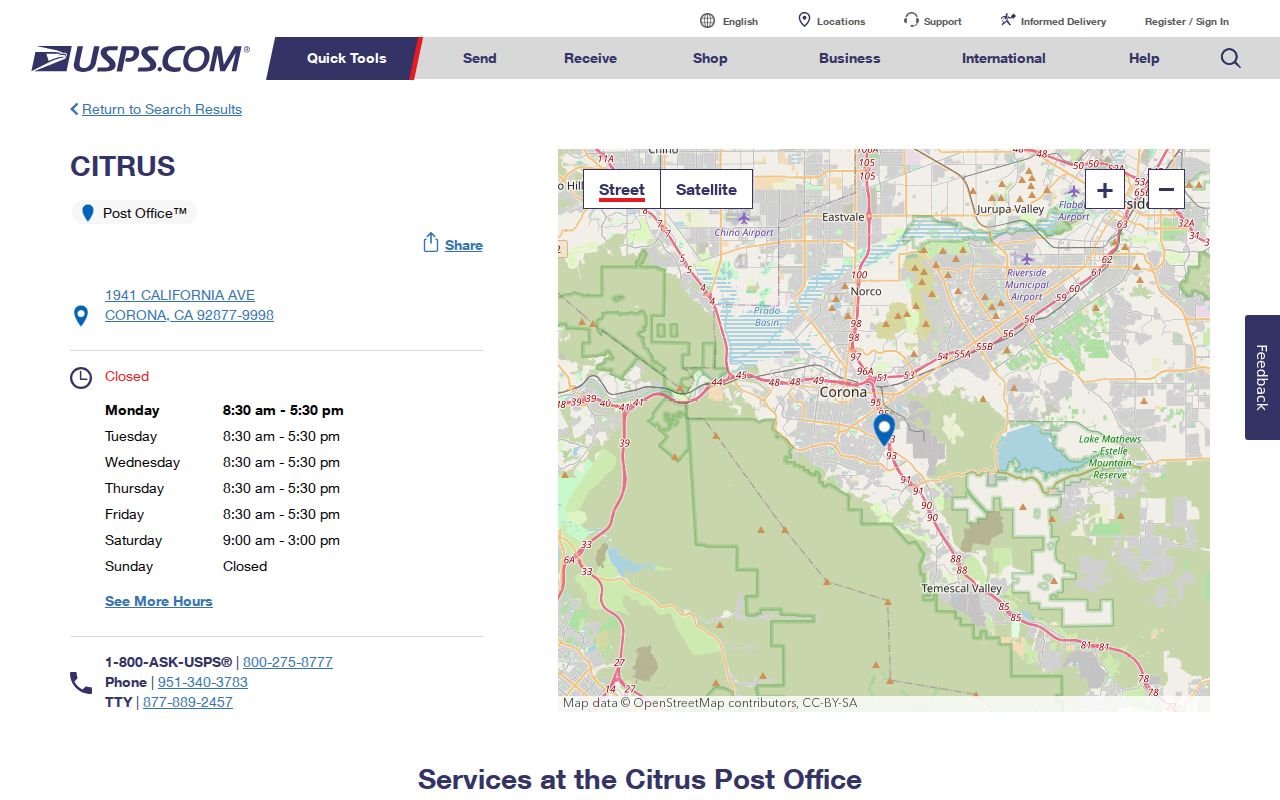Image resolution: width=1280 pixels, height=800 pixels.
Task: Switch map to Street view
Action: click(x=622, y=189)
